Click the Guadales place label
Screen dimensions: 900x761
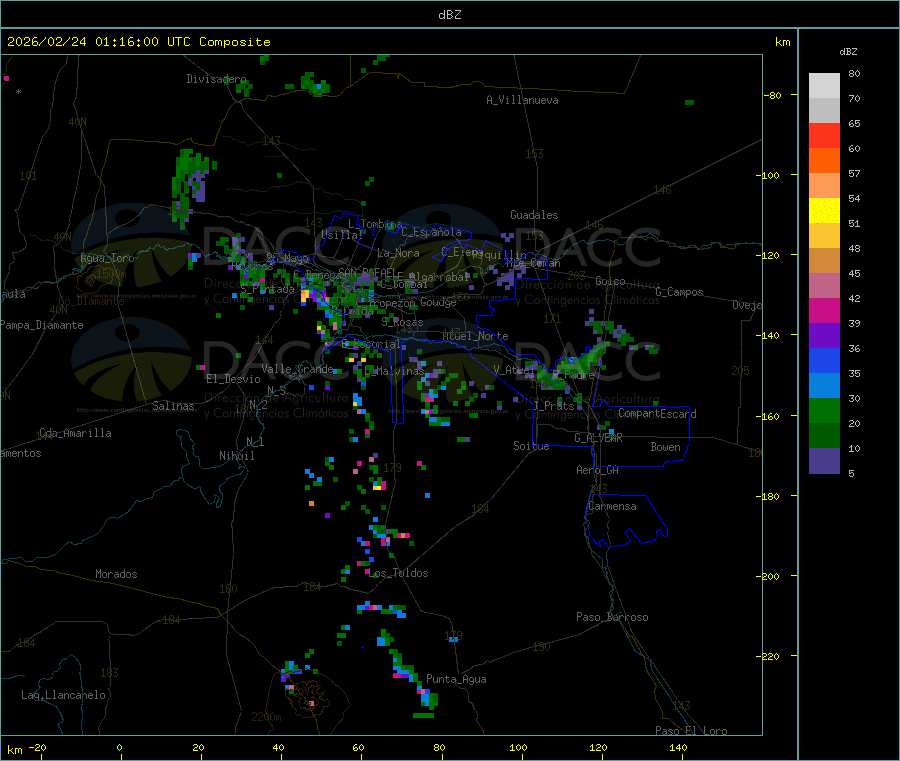click(534, 215)
